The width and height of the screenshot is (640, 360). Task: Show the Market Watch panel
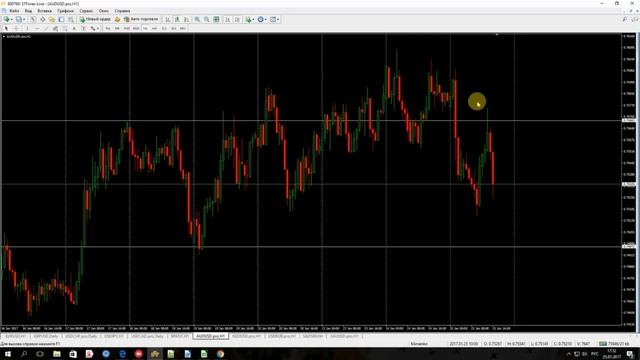(x=33, y=19)
